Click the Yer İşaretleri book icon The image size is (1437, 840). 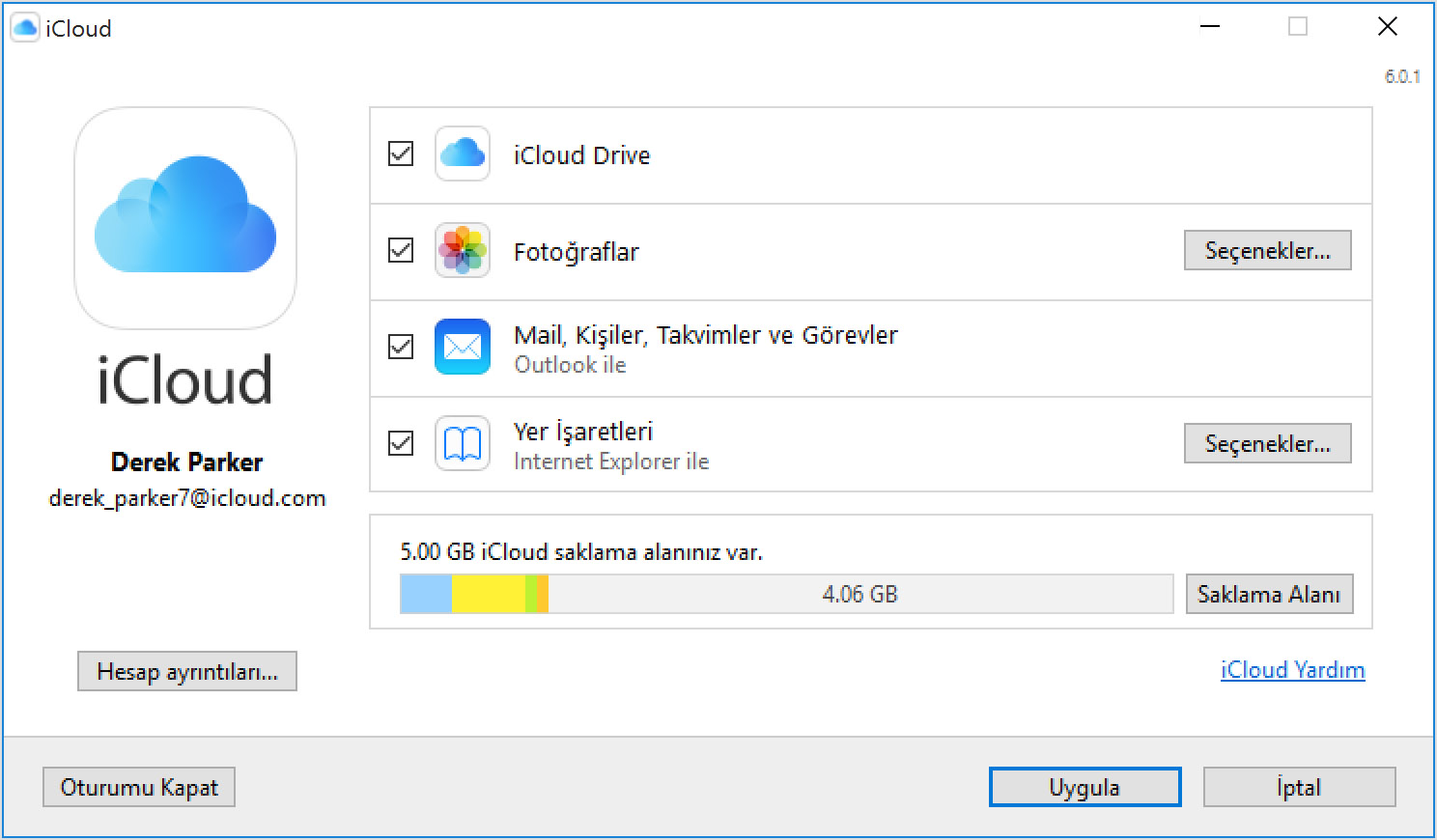[x=463, y=443]
